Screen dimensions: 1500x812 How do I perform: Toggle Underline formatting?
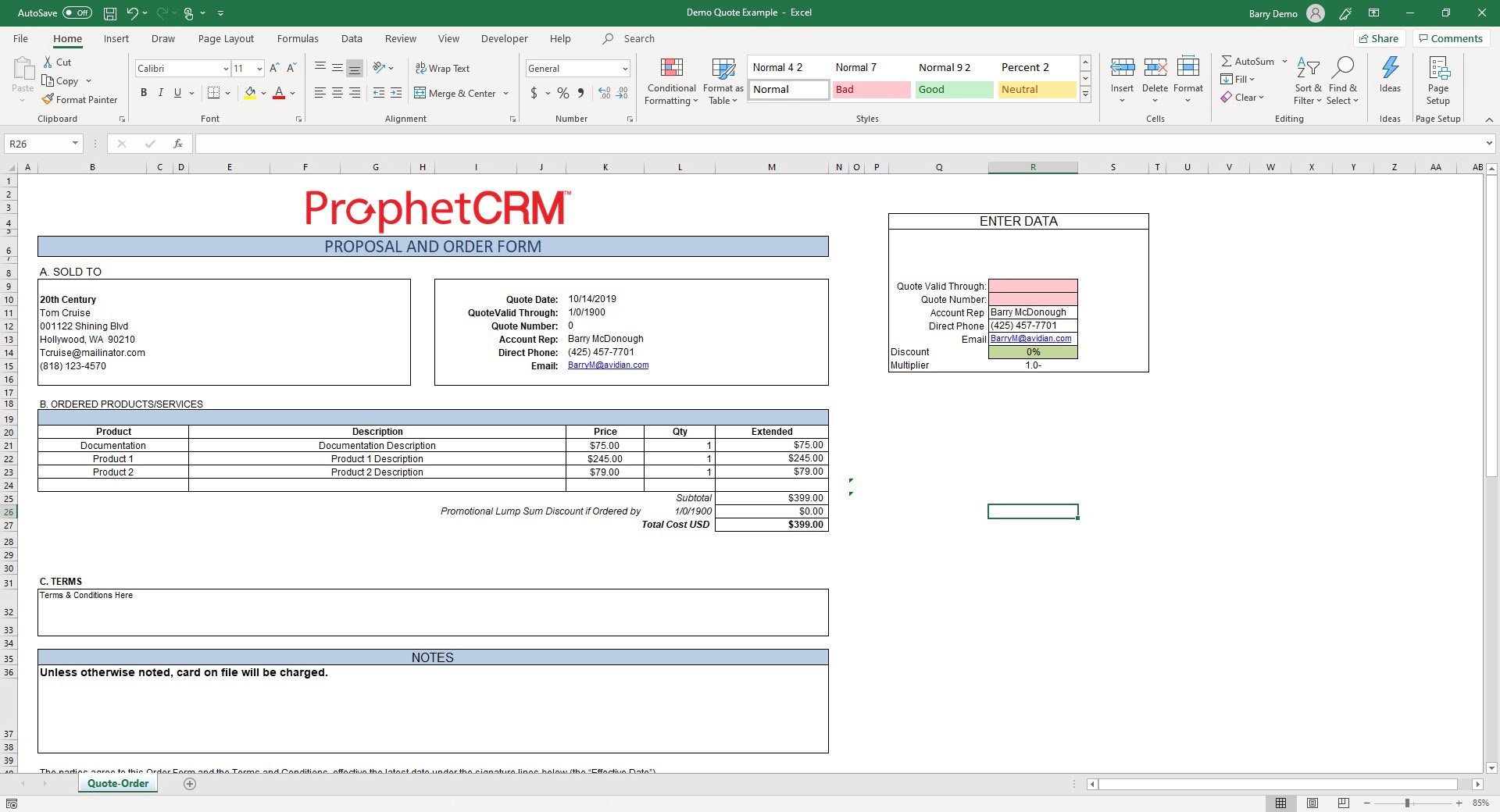click(x=177, y=93)
